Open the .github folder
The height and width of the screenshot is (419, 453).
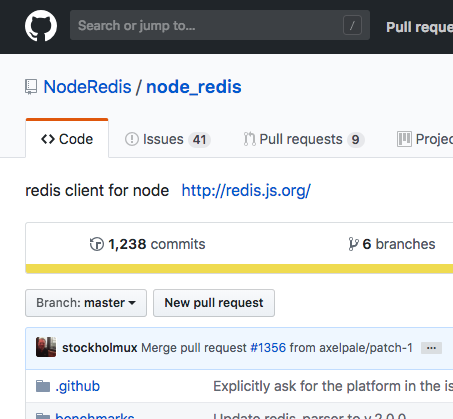point(78,386)
